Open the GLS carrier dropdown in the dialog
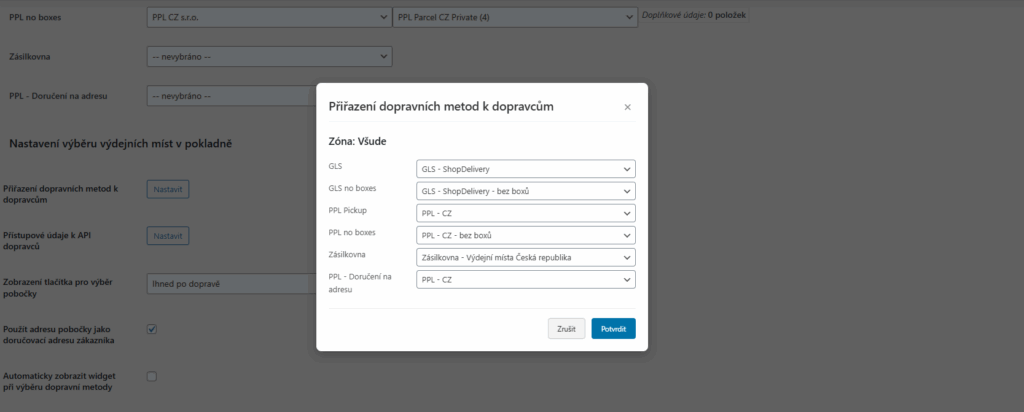 [526, 168]
